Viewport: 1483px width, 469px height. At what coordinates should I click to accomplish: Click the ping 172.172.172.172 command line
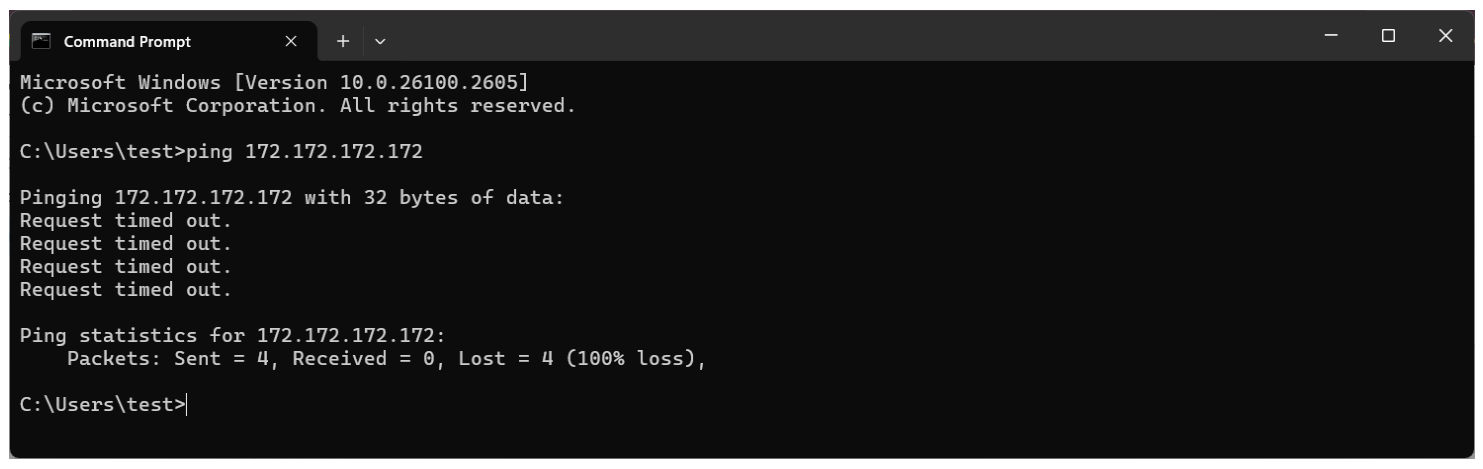221,153
